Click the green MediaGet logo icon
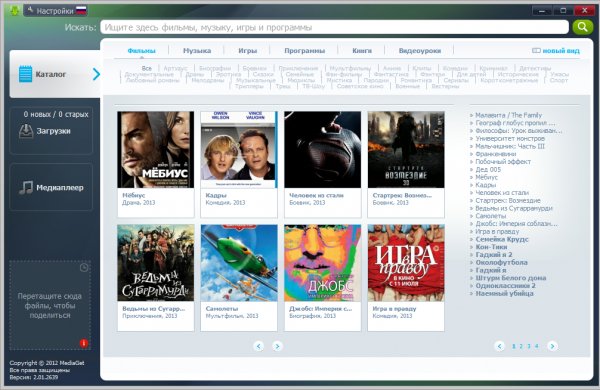The height and width of the screenshot is (390, 600). pos(15,10)
